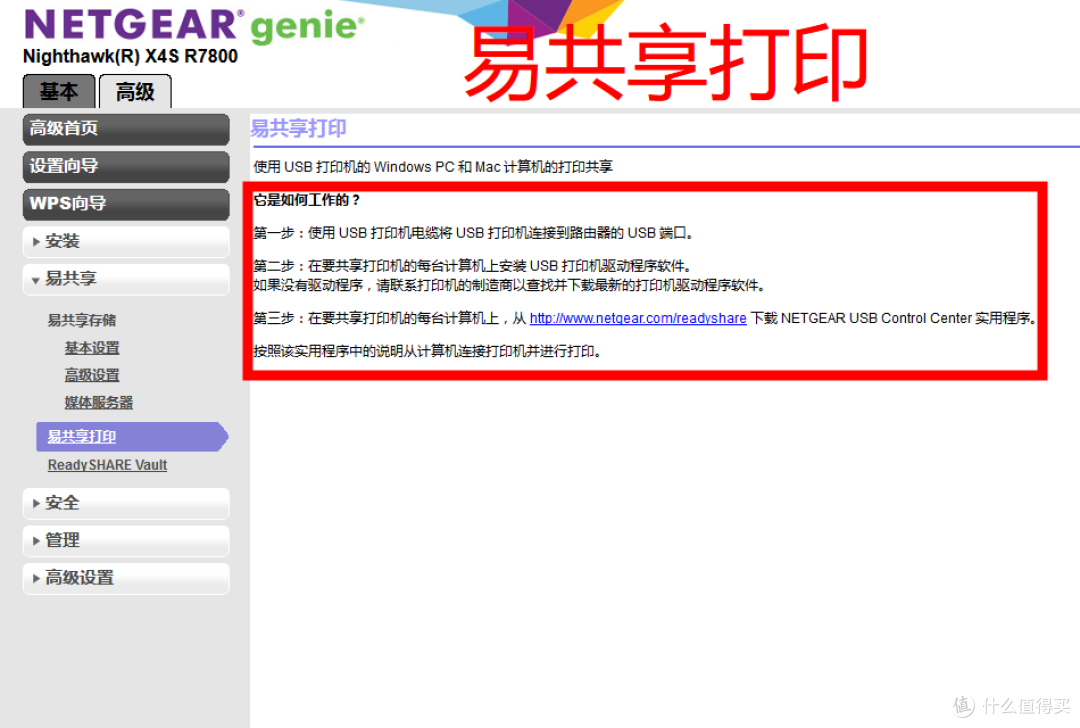Select the 易共享打印 menu item

point(131,437)
